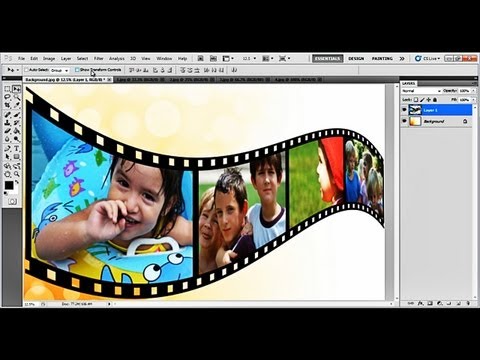Toggle lock image pixels brush icon
The height and width of the screenshot is (360, 480).
(x=422, y=100)
